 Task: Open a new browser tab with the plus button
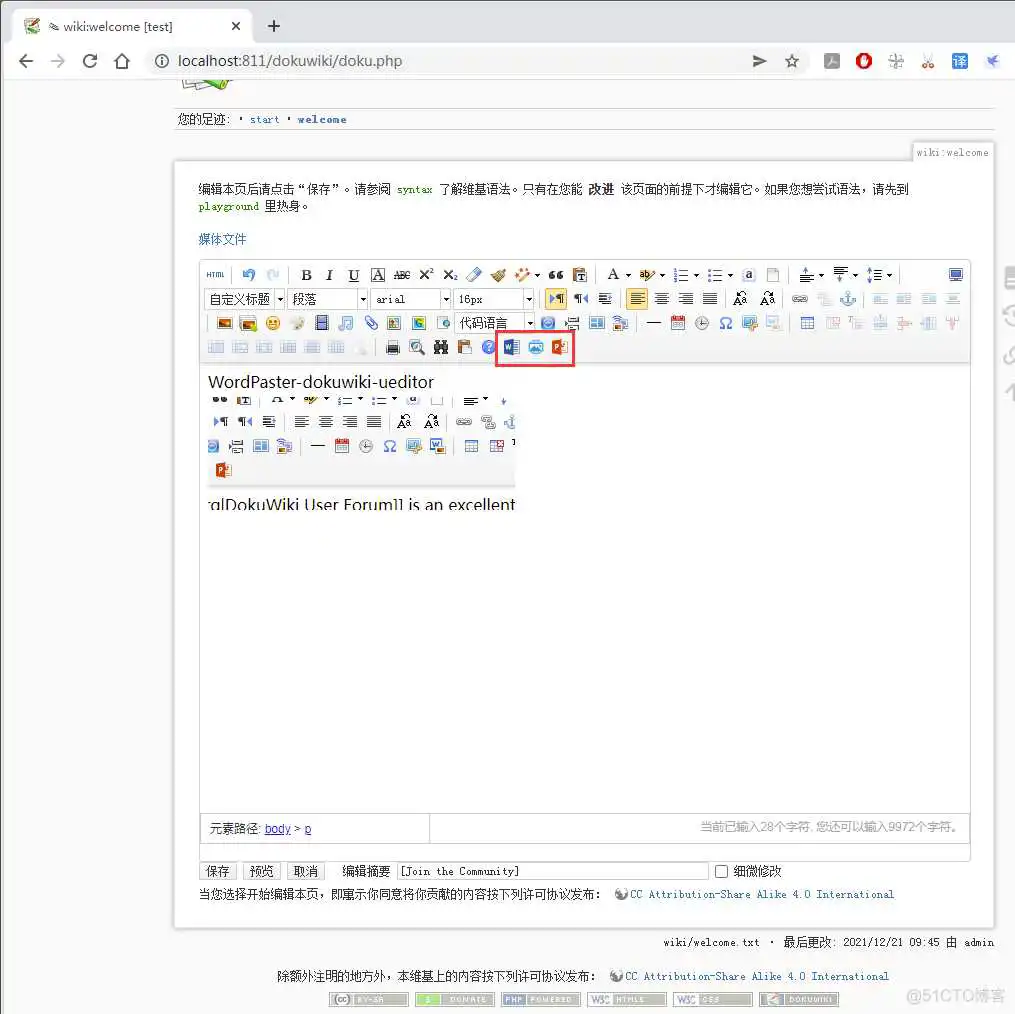[274, 27]
